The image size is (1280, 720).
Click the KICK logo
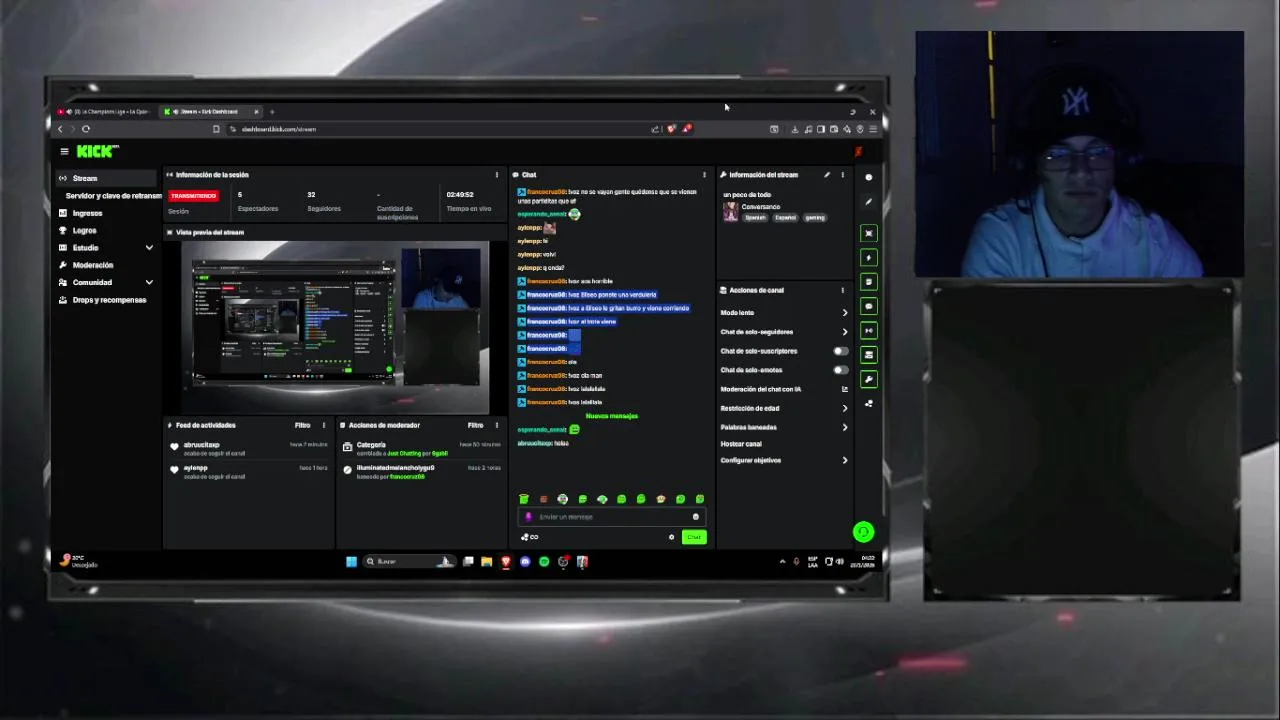(97, 151)
